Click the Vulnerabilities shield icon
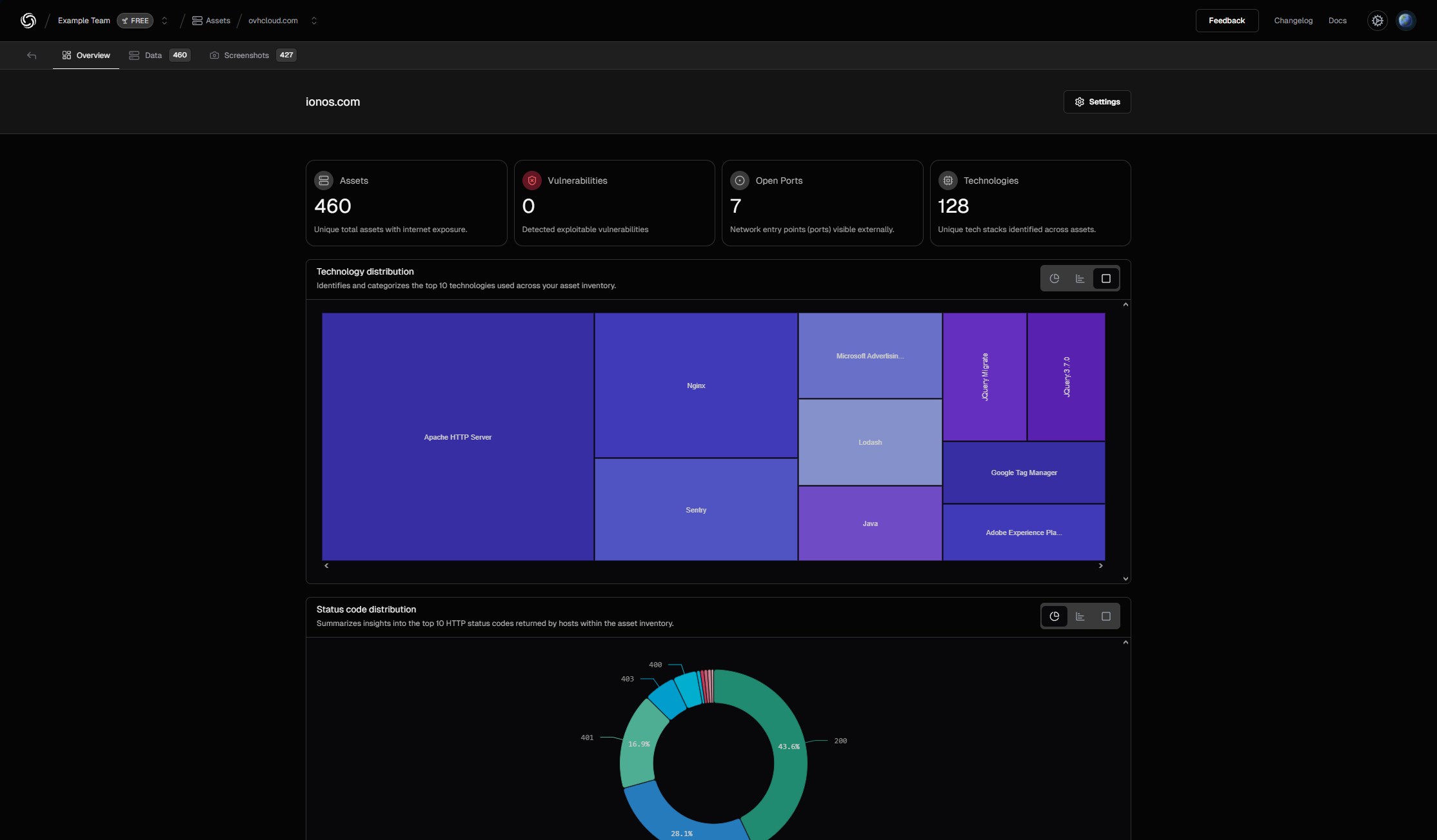The height and width of the screenshot is (840, 1437). (532, 181)
